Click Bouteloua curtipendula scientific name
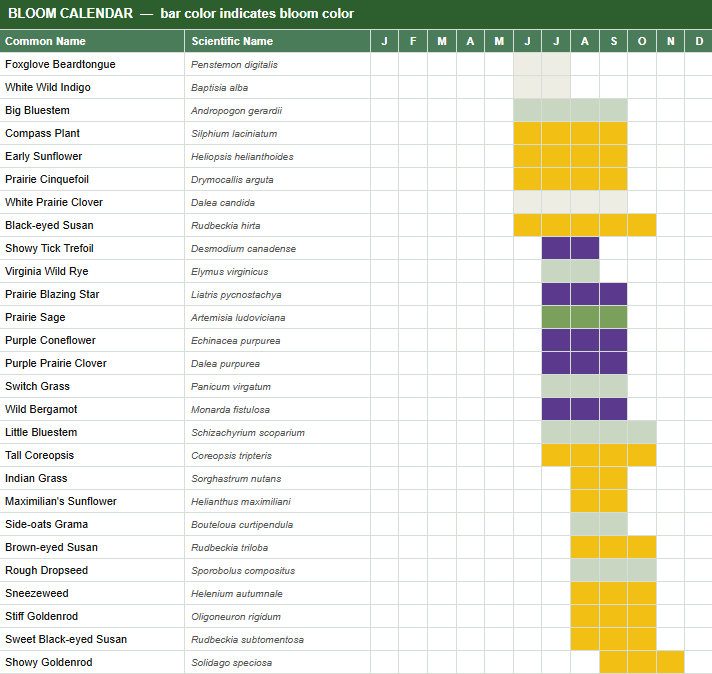Screen dimensions: 712x674 pyautogui.click(x=277, y=525)
